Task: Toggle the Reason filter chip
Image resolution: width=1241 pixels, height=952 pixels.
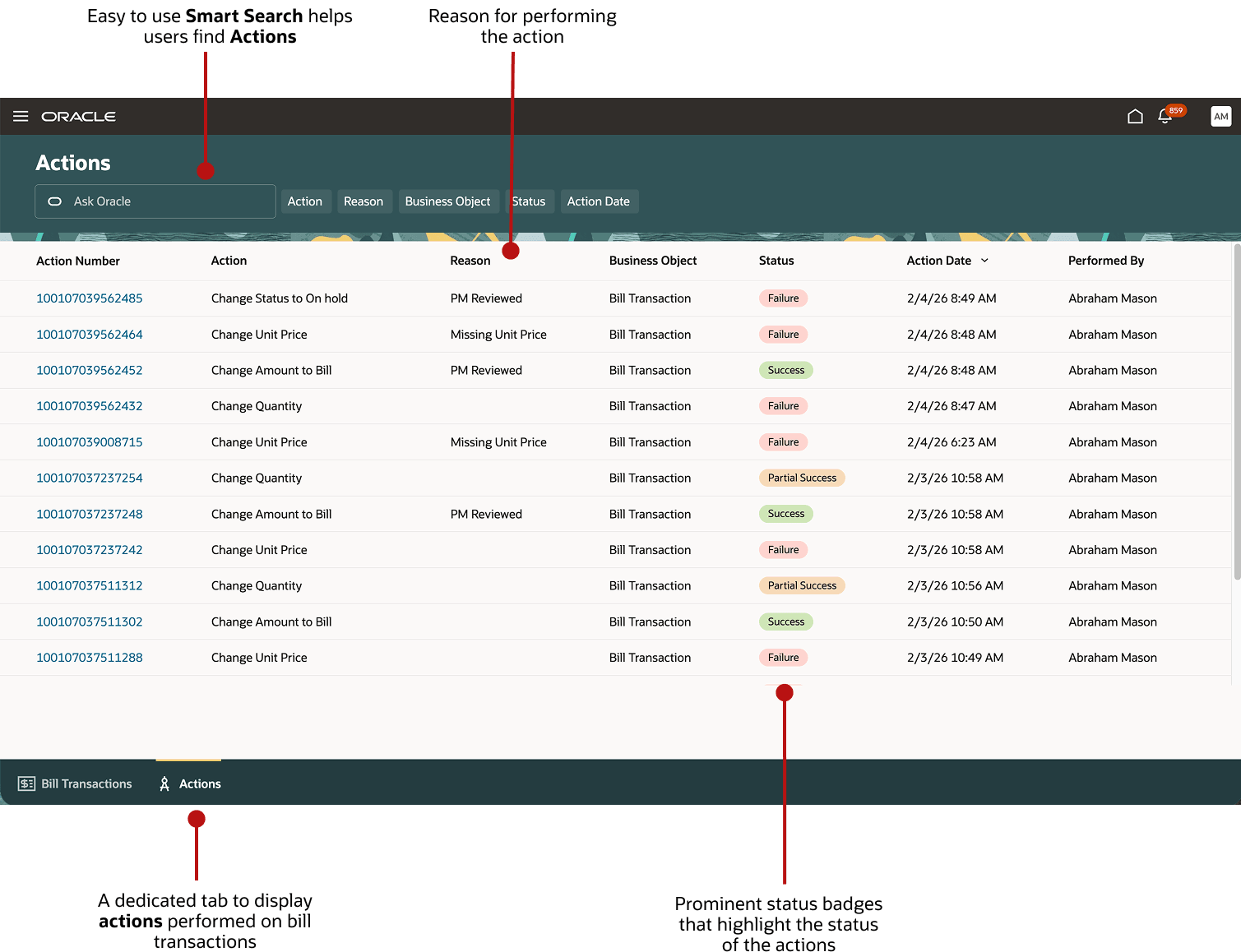Action: click(x=364, y=201)
